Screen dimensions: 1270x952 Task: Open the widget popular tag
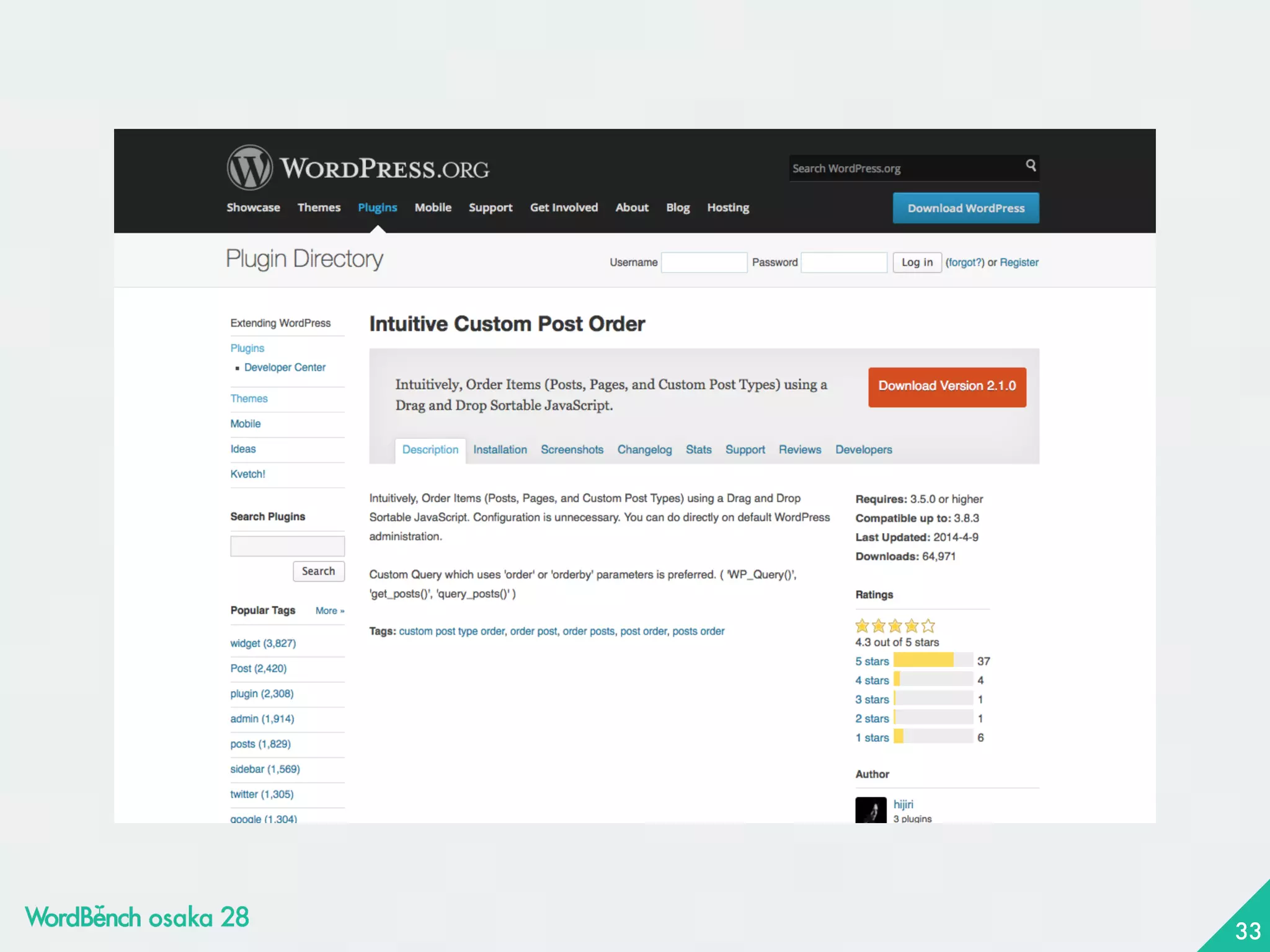point(263,643)
